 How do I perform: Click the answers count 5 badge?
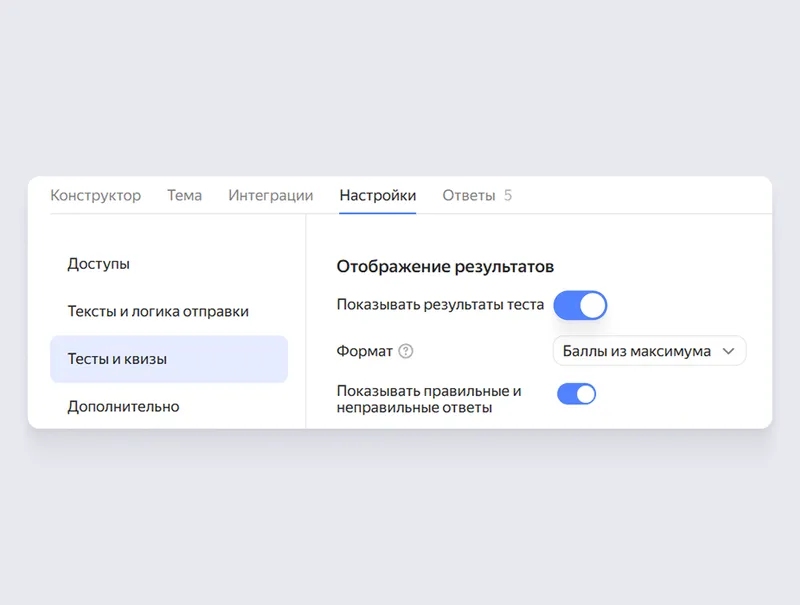tap(508, 195)
